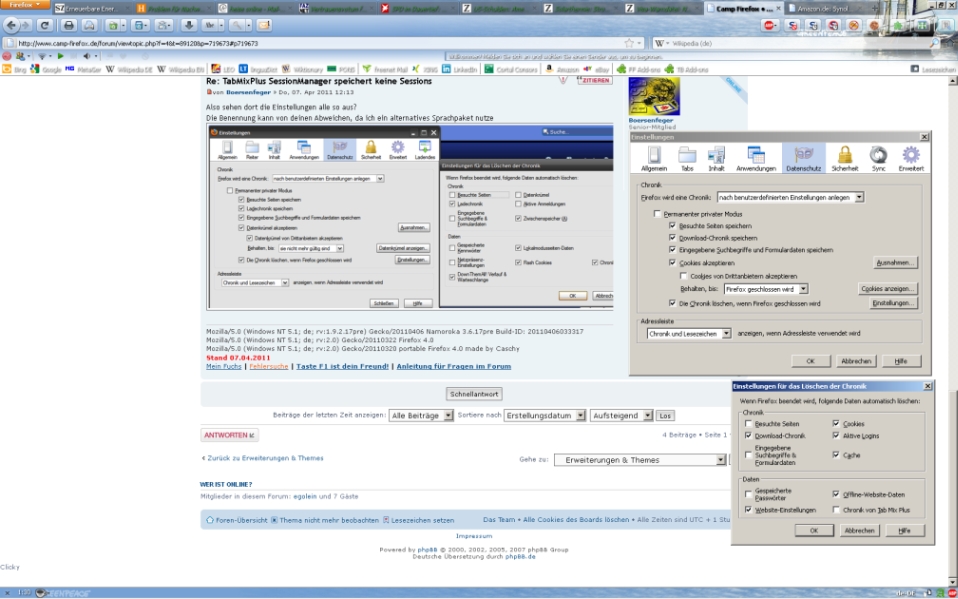Check Chronik von Tab Mix Plus

point(836,509)
